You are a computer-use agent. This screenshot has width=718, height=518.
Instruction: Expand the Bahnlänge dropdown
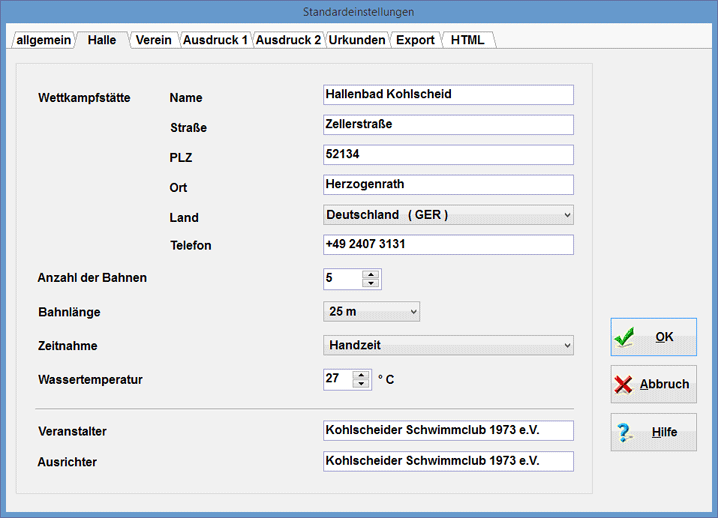click(413, 312)
